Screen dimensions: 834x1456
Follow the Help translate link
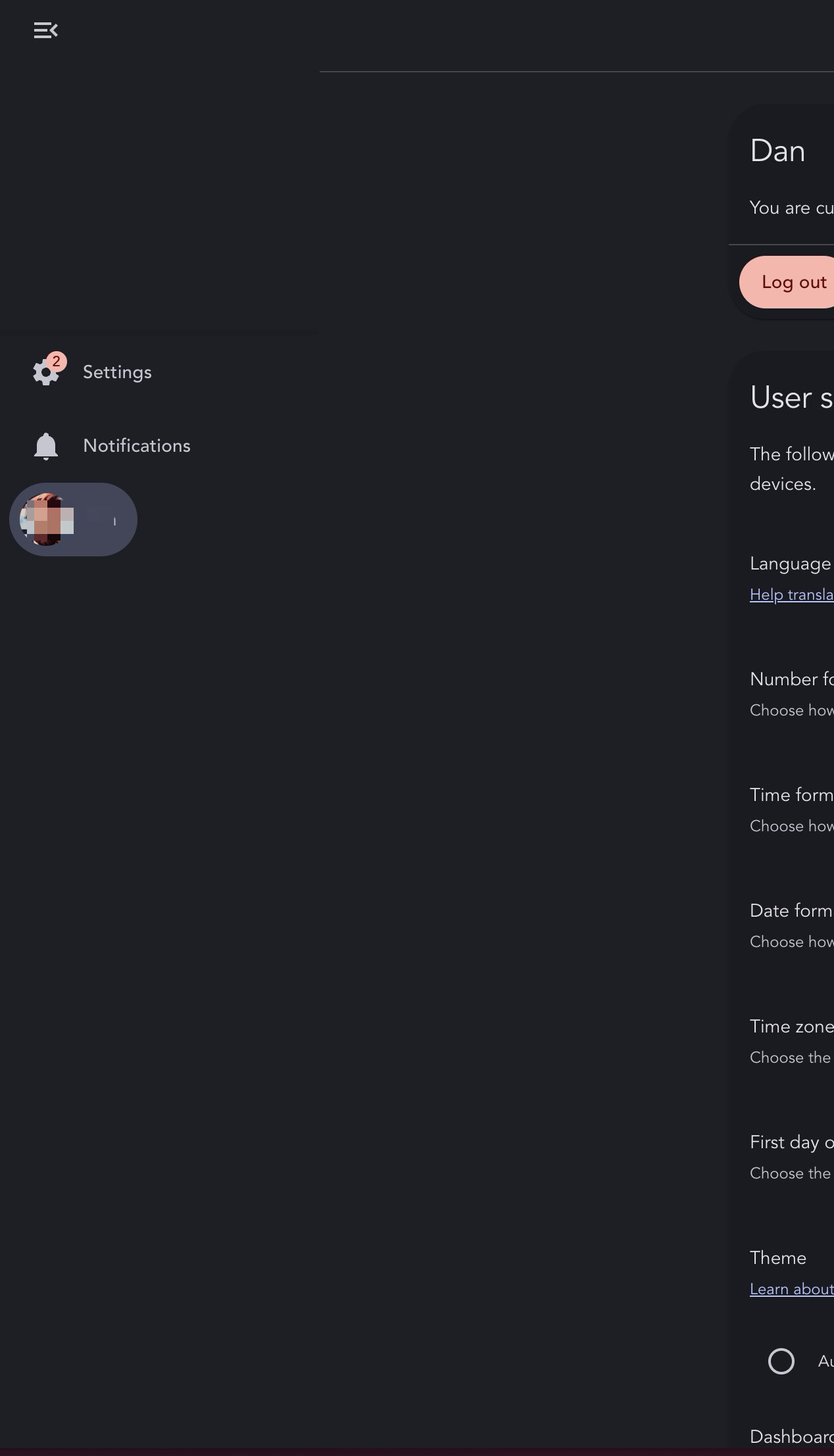point(791,595)
